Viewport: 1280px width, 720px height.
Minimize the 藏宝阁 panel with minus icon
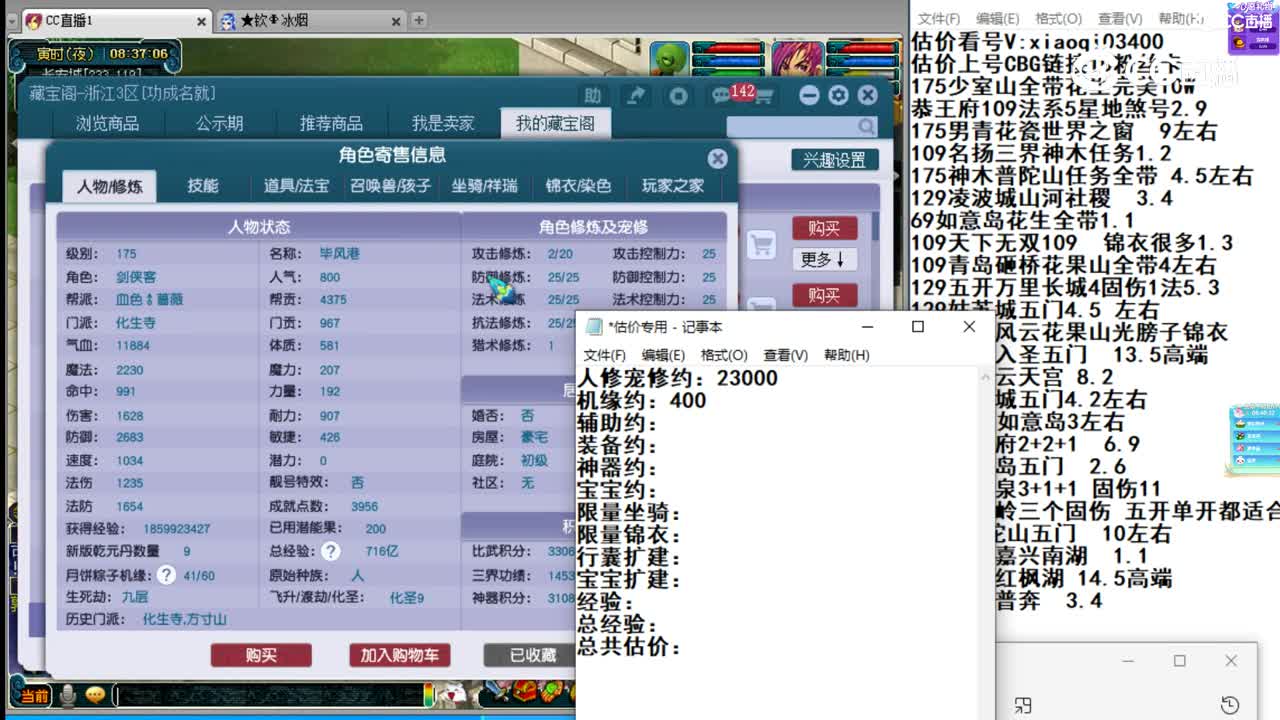tap(809, 95)
